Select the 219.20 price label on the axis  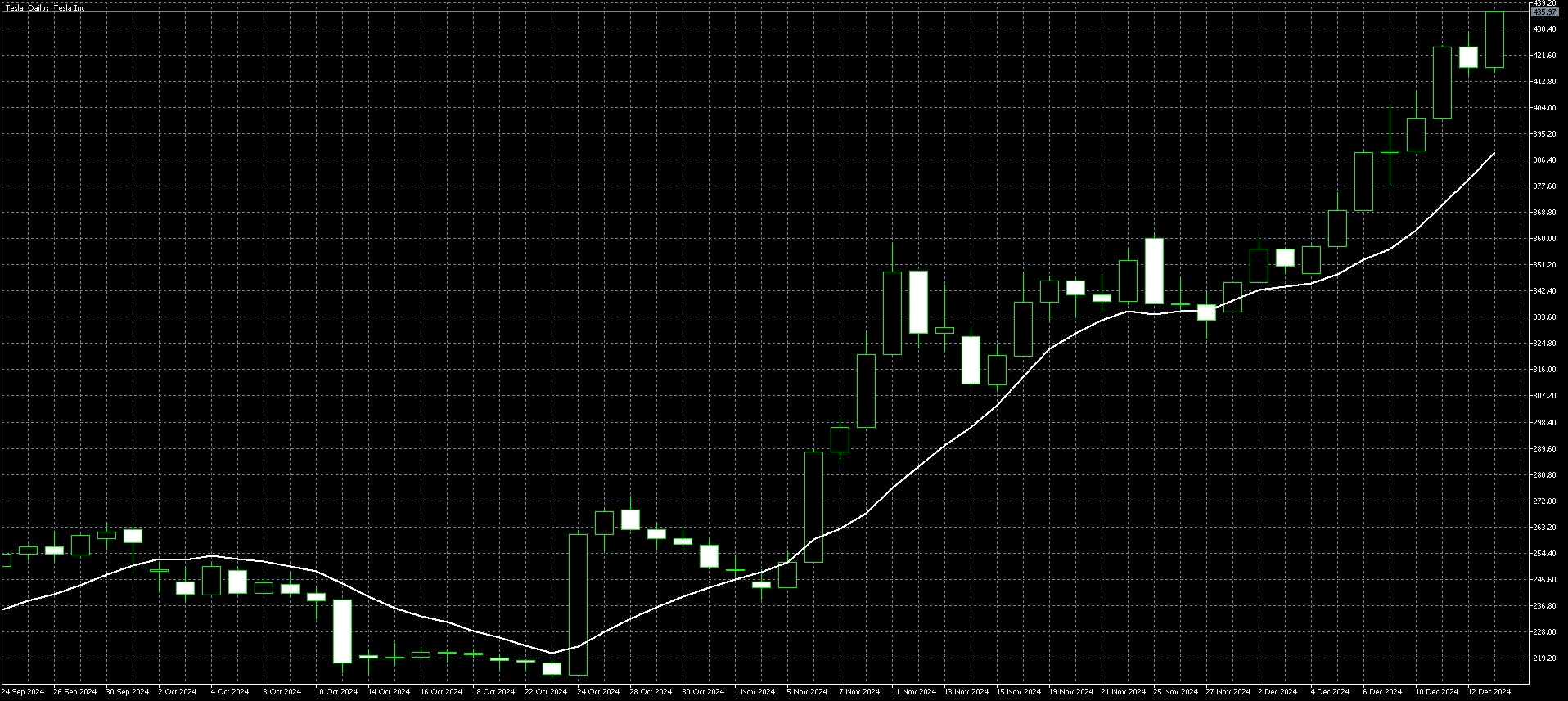click(1545, 658)
